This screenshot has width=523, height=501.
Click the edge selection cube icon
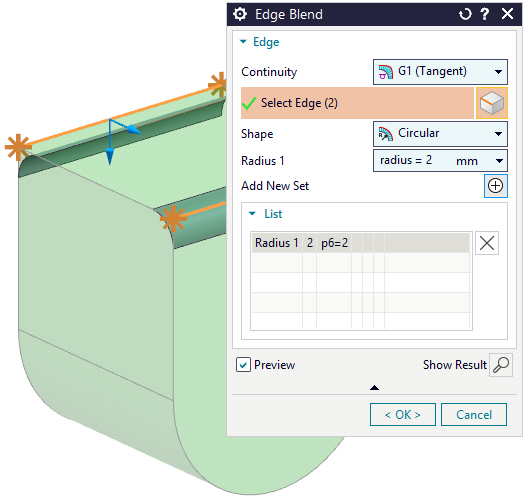click(492, 103)
